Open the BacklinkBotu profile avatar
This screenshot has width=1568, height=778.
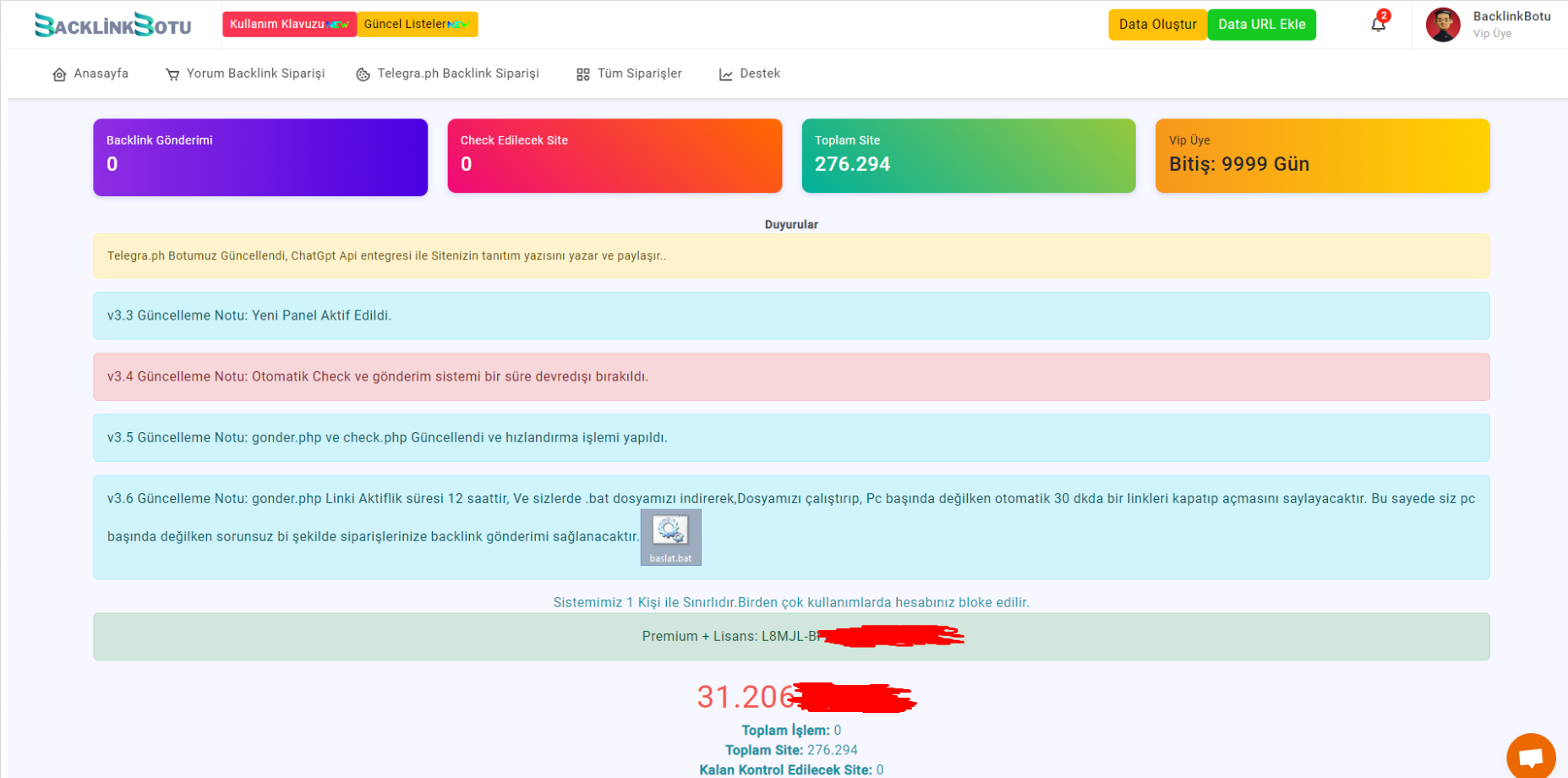[1443, 25]
